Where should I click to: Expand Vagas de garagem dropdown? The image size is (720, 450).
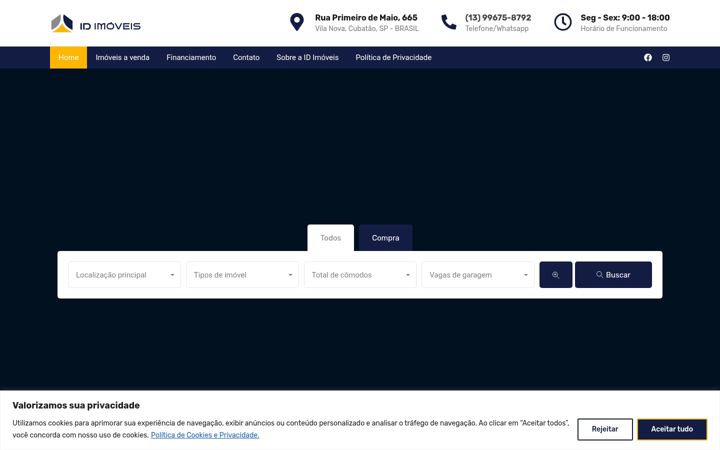pyautogui.click(x=478, y=275)
